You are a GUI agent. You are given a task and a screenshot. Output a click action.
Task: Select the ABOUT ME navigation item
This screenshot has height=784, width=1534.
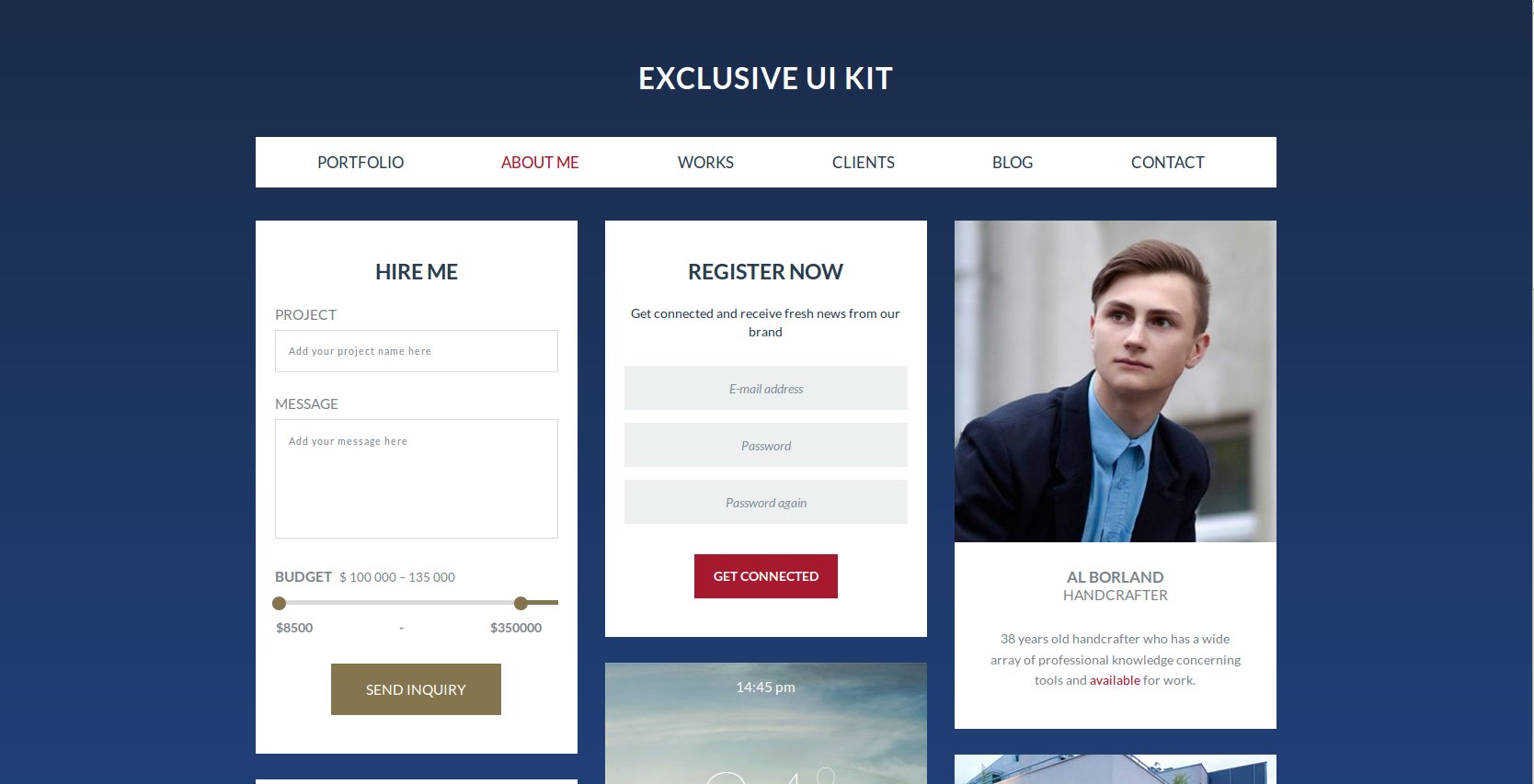(x=540, y=163)
